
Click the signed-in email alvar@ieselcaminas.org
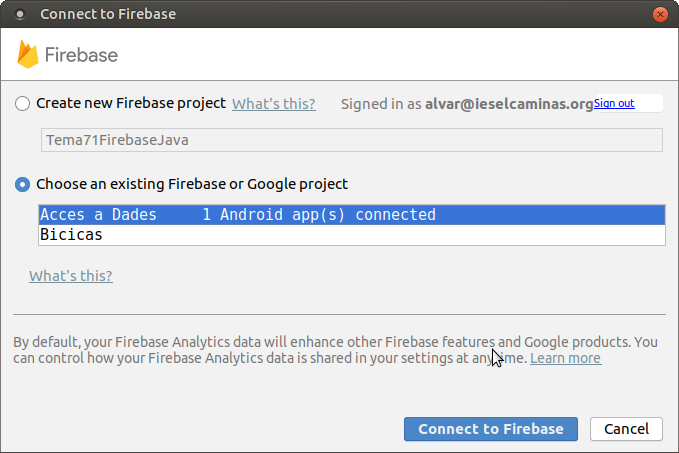pyautogui.click(x=509, y=103)
